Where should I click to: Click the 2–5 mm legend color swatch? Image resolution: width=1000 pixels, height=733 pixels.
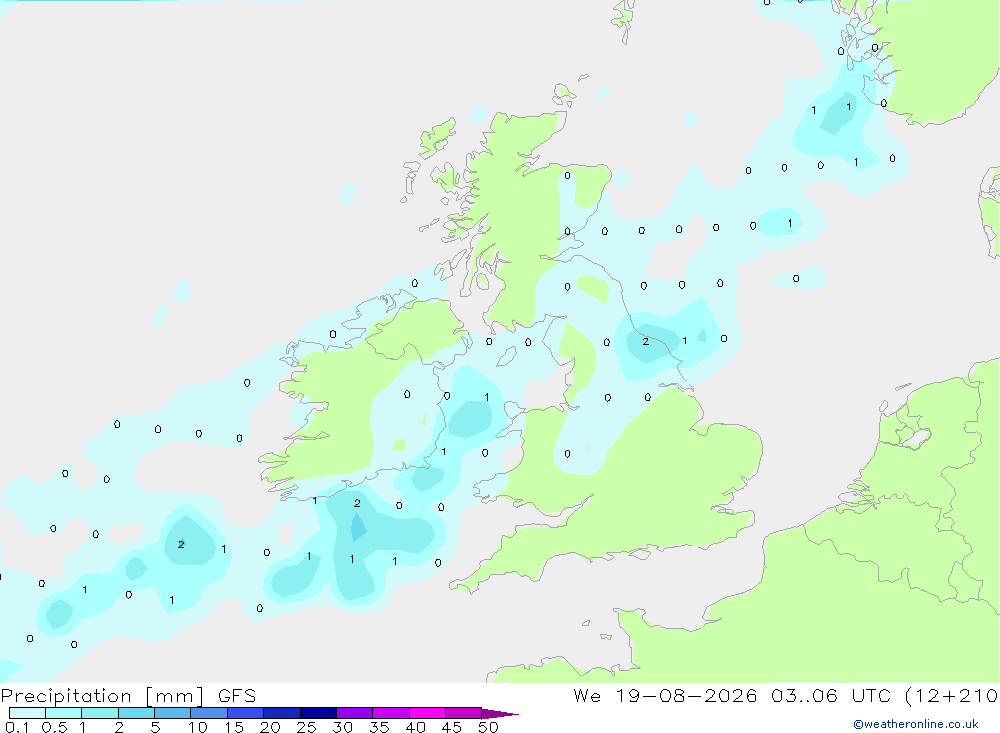136,713
